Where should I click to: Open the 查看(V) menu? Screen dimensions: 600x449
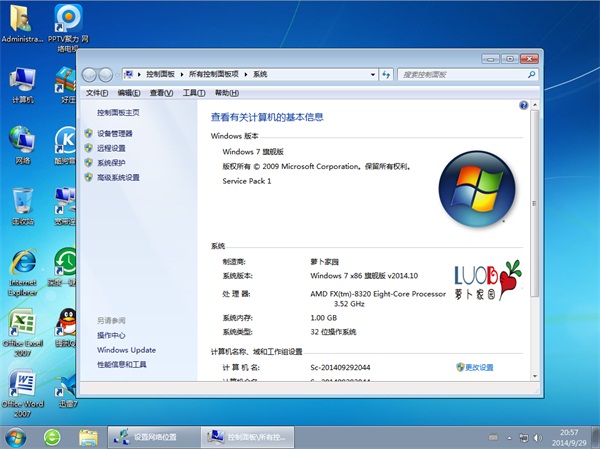[x=161, y=93]
